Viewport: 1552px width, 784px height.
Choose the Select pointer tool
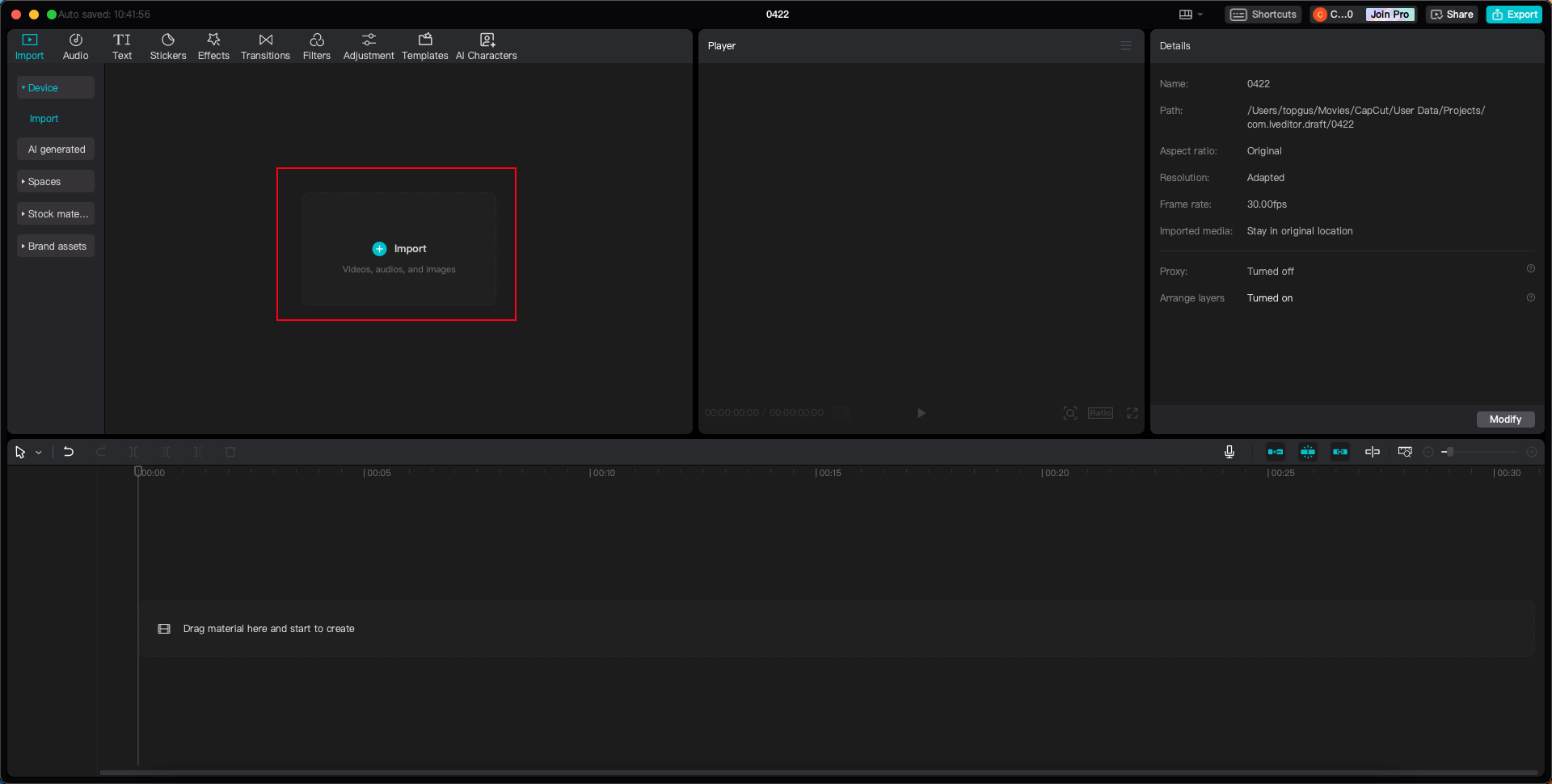[x=20, y=453]
